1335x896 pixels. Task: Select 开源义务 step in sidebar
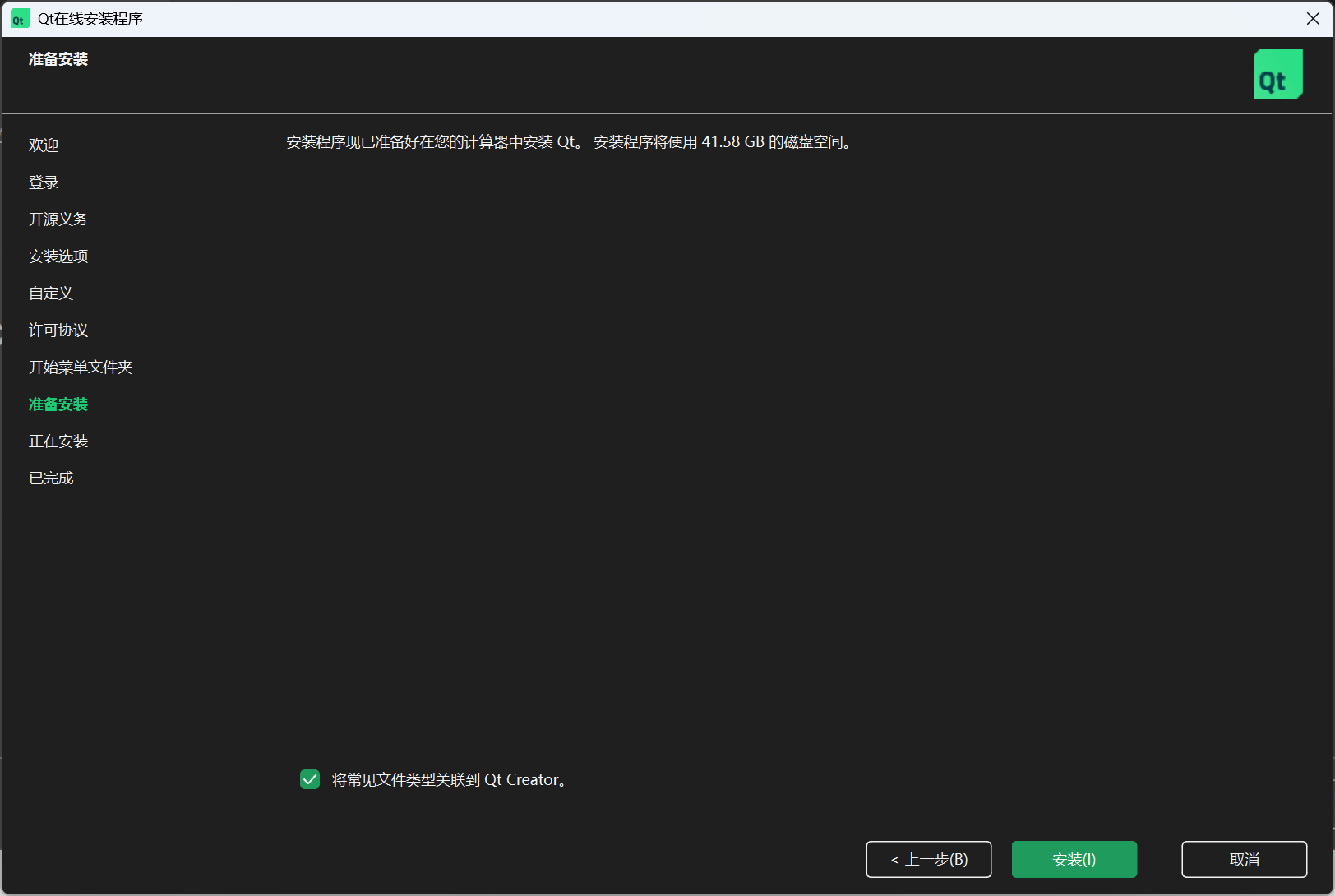[58, 219]
